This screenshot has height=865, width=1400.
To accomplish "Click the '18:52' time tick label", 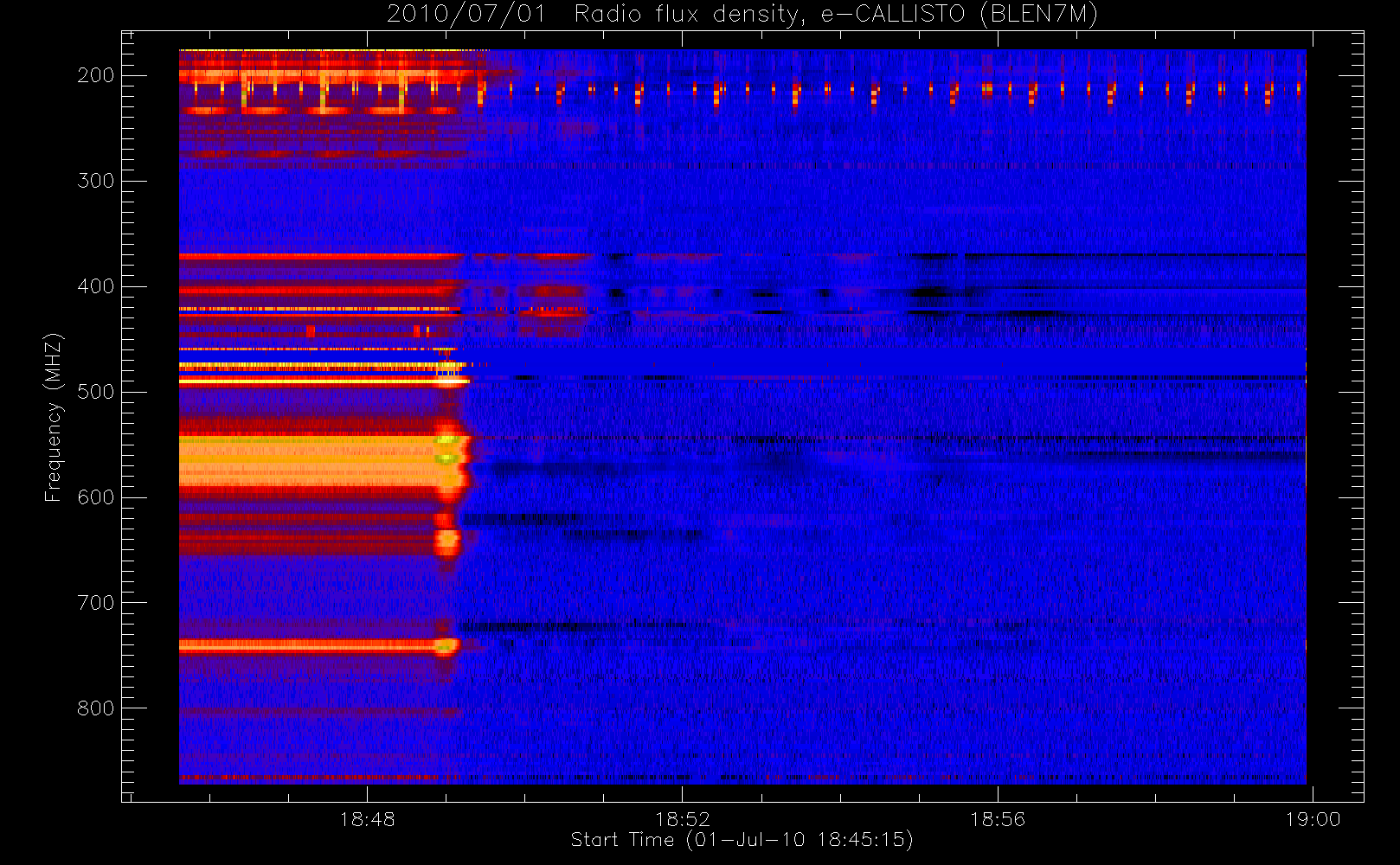I will pos(683,819).
